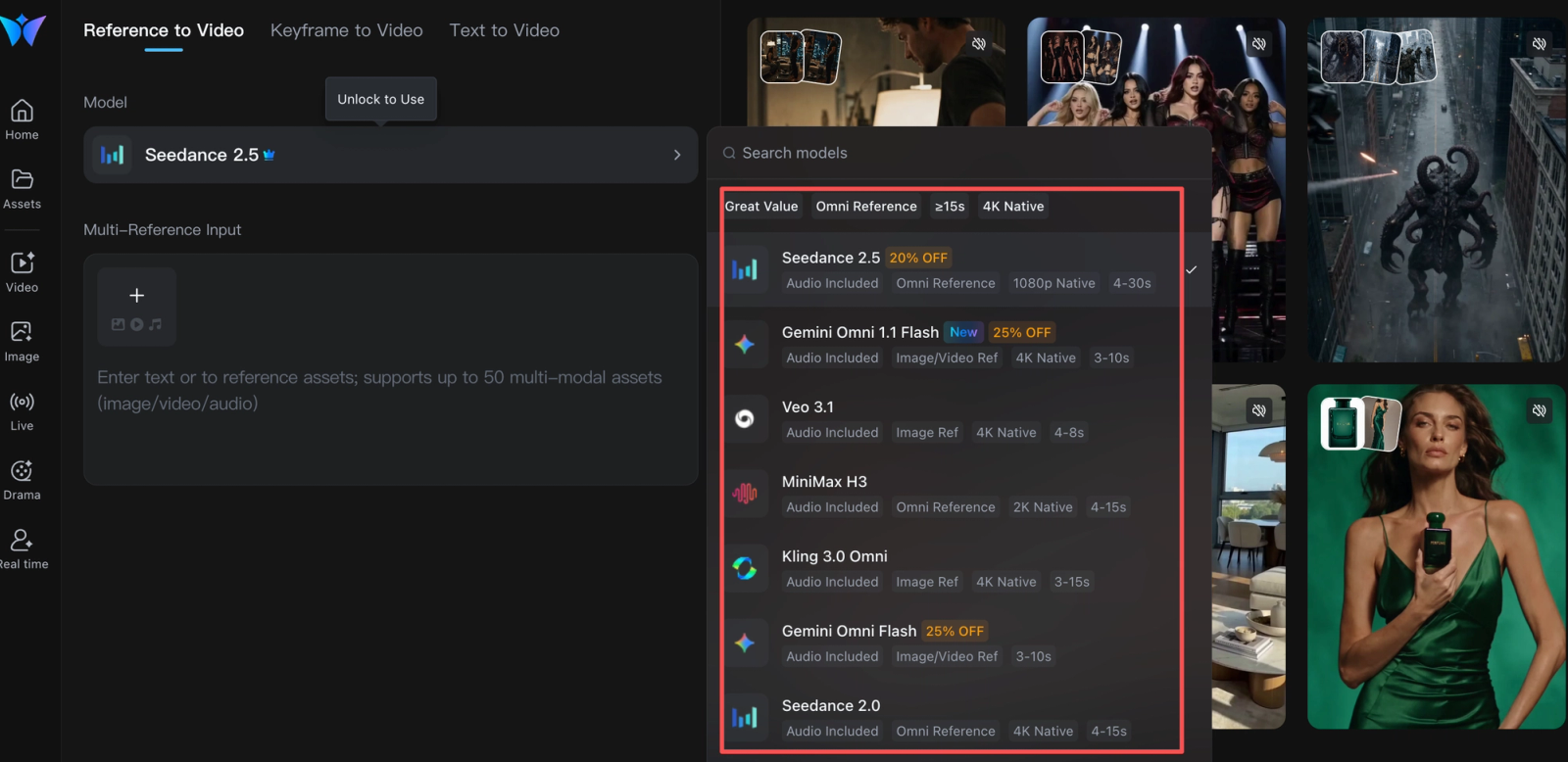Click the plus icon to add reference

point(137,296)
